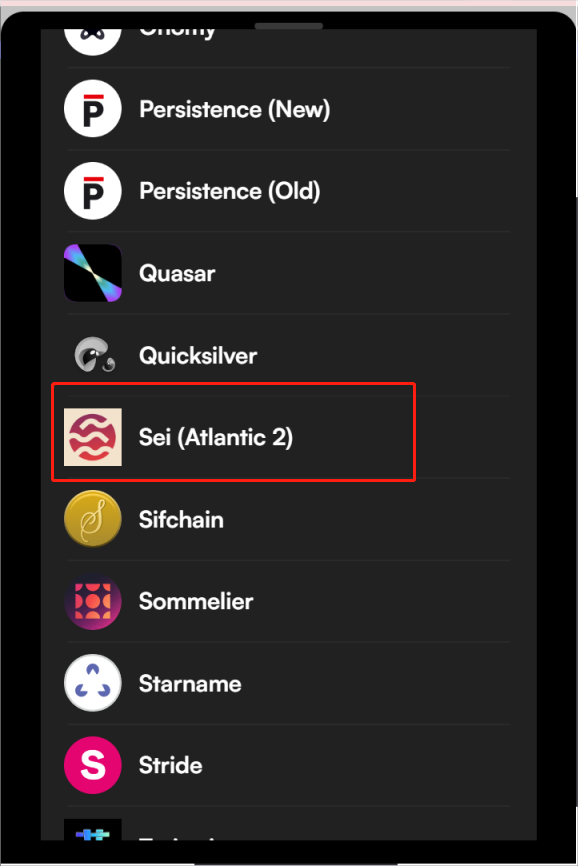This screenshot has height=866, width=578.
Task: Click the Starname logo icon
Action: (x=93, y=683)
